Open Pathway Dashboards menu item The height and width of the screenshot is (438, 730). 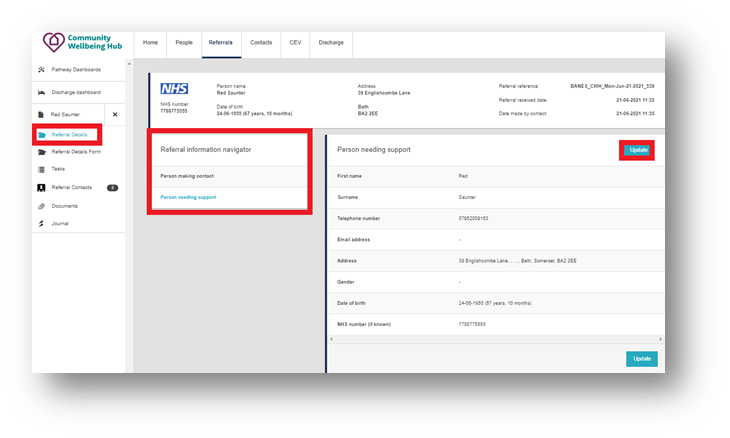click(76, 70)
